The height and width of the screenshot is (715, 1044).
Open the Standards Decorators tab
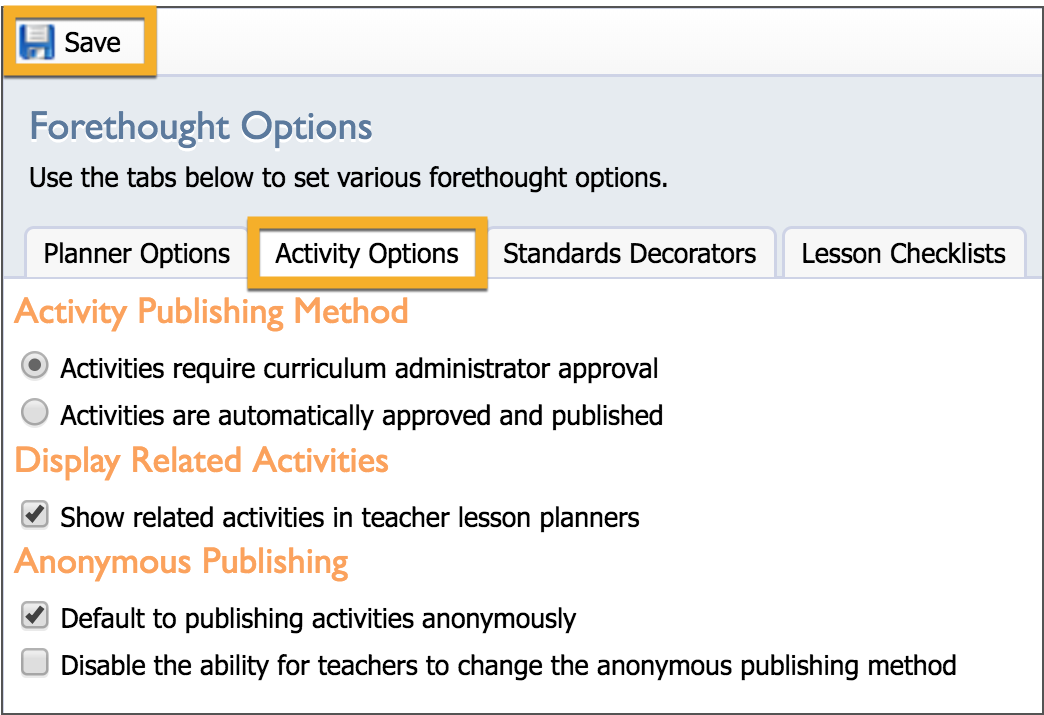[x=629, y=254]
